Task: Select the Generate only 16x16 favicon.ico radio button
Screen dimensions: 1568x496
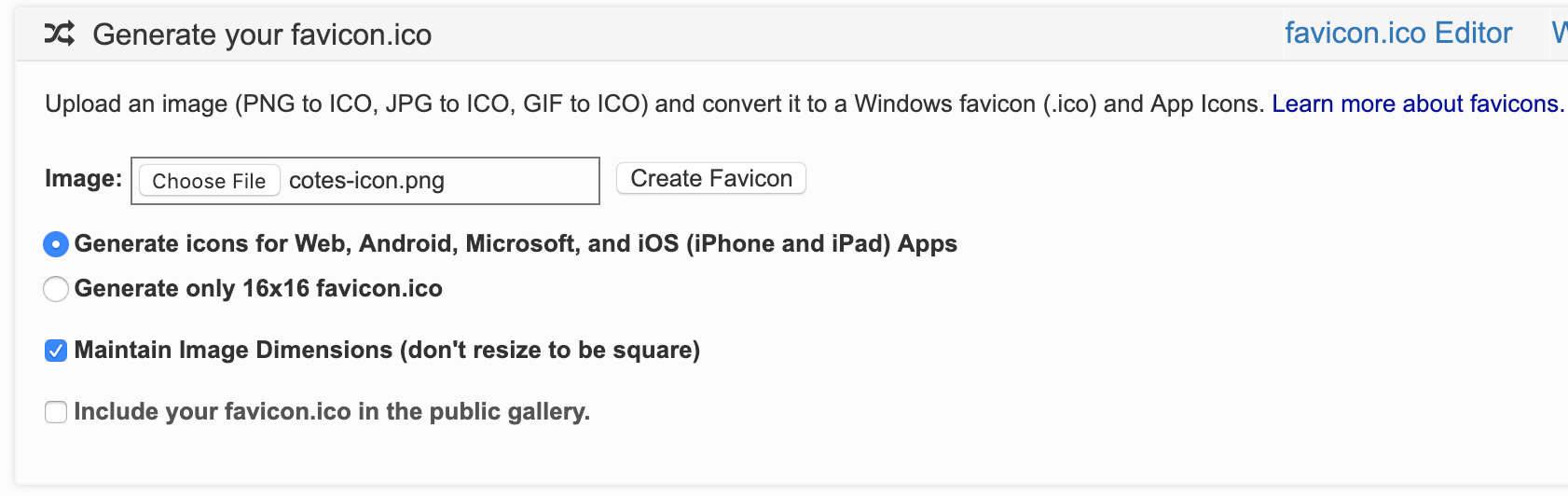Action: (56, 289)
